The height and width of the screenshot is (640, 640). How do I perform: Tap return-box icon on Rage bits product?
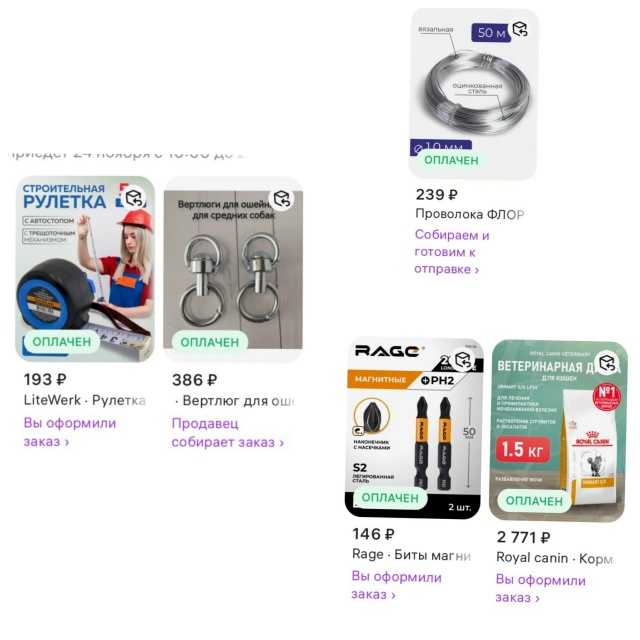pyautogui.click(x=463, y=360)
